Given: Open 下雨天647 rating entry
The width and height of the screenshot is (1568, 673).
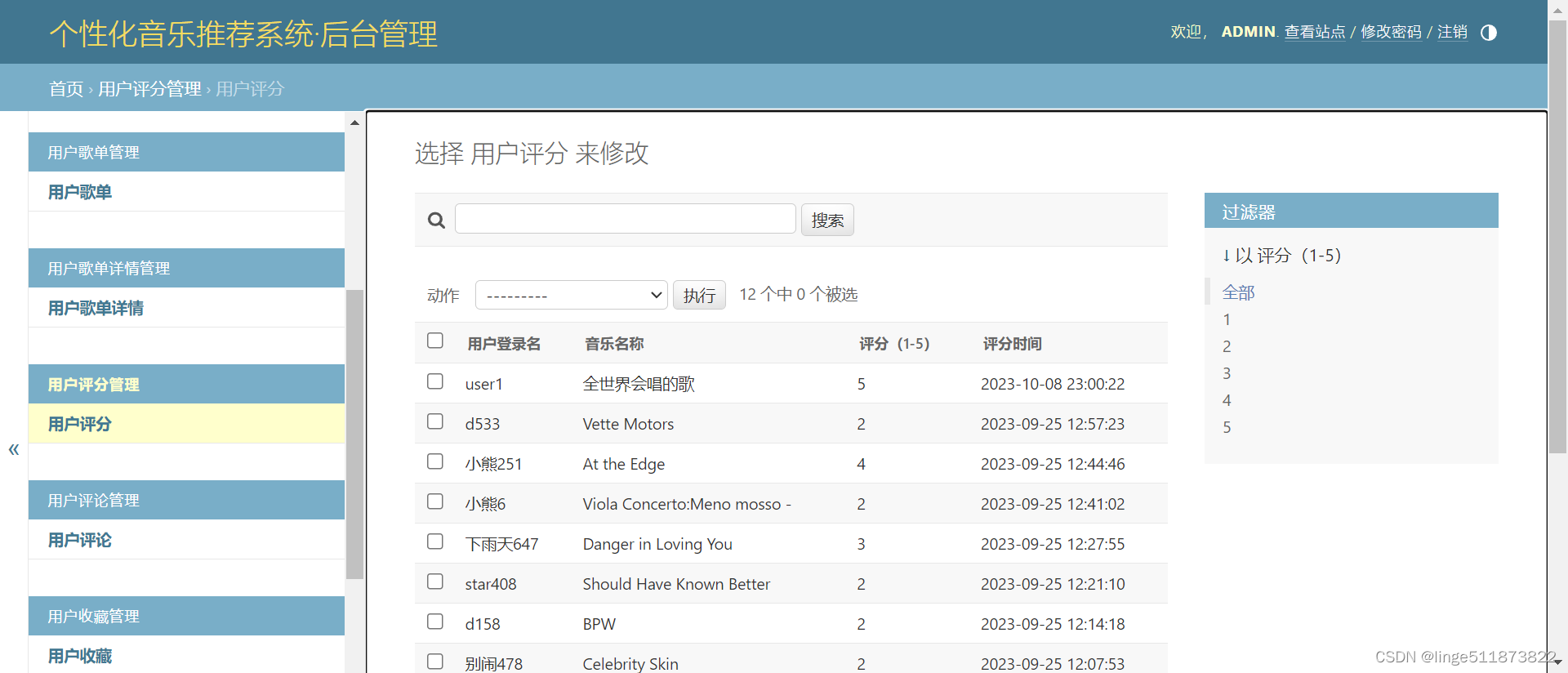Looking at the screenshot, I should [501, 544].
